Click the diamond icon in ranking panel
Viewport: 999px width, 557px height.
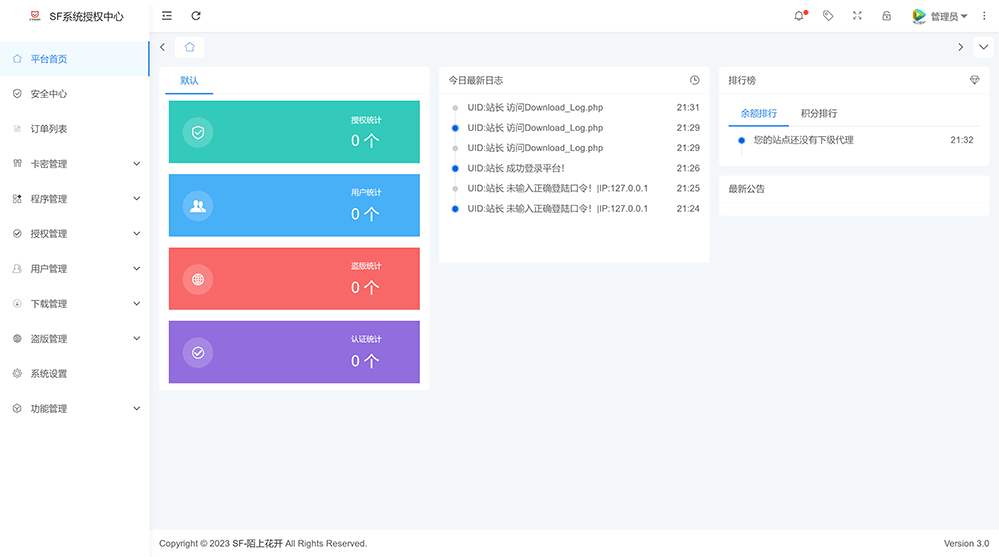click(974, 80)
